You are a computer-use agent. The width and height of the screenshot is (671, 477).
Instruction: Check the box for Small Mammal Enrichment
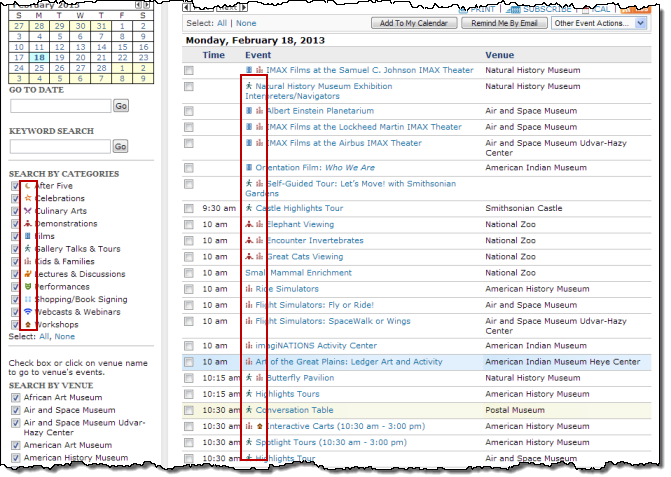click(189, 273)
